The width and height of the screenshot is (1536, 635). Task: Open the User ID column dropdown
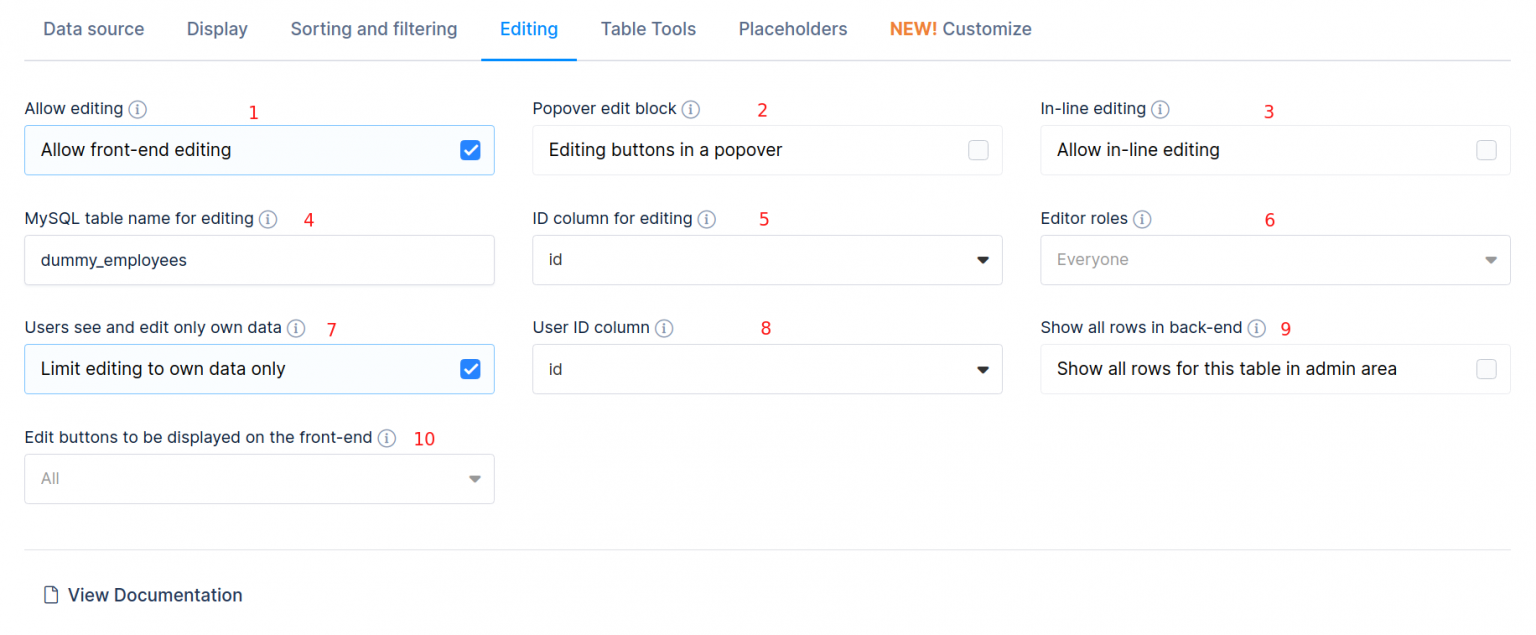pyautogui.click(x=767, y=370)
